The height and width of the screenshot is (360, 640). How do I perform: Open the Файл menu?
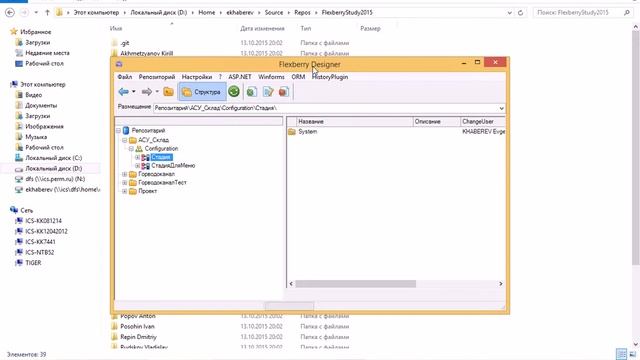(x=124, y=77)
